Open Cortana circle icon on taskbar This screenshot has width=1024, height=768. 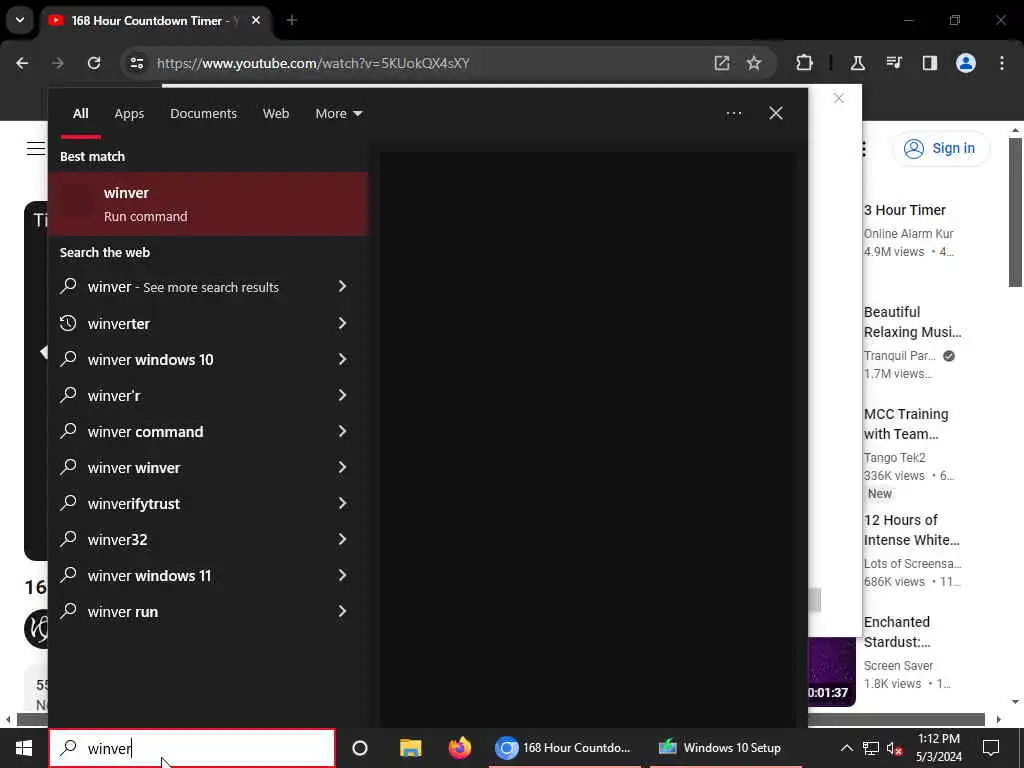tap(360, 748)
